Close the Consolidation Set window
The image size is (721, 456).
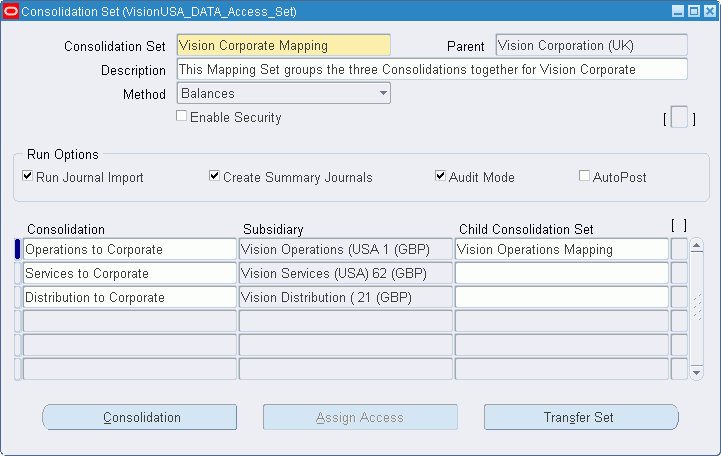tap(710, 11)
